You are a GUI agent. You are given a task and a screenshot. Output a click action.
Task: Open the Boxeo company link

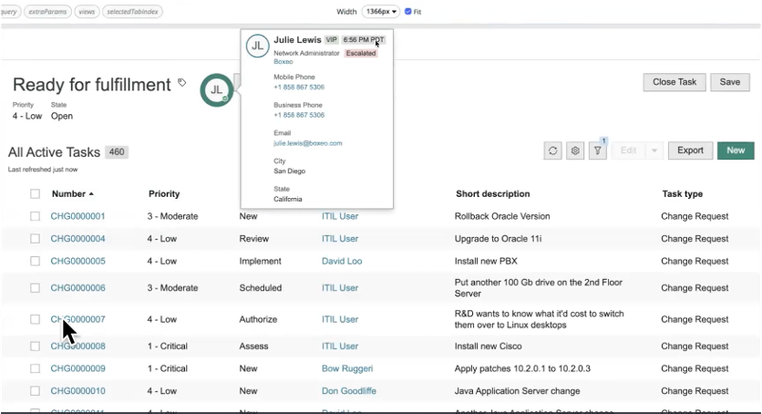point(283,62)
